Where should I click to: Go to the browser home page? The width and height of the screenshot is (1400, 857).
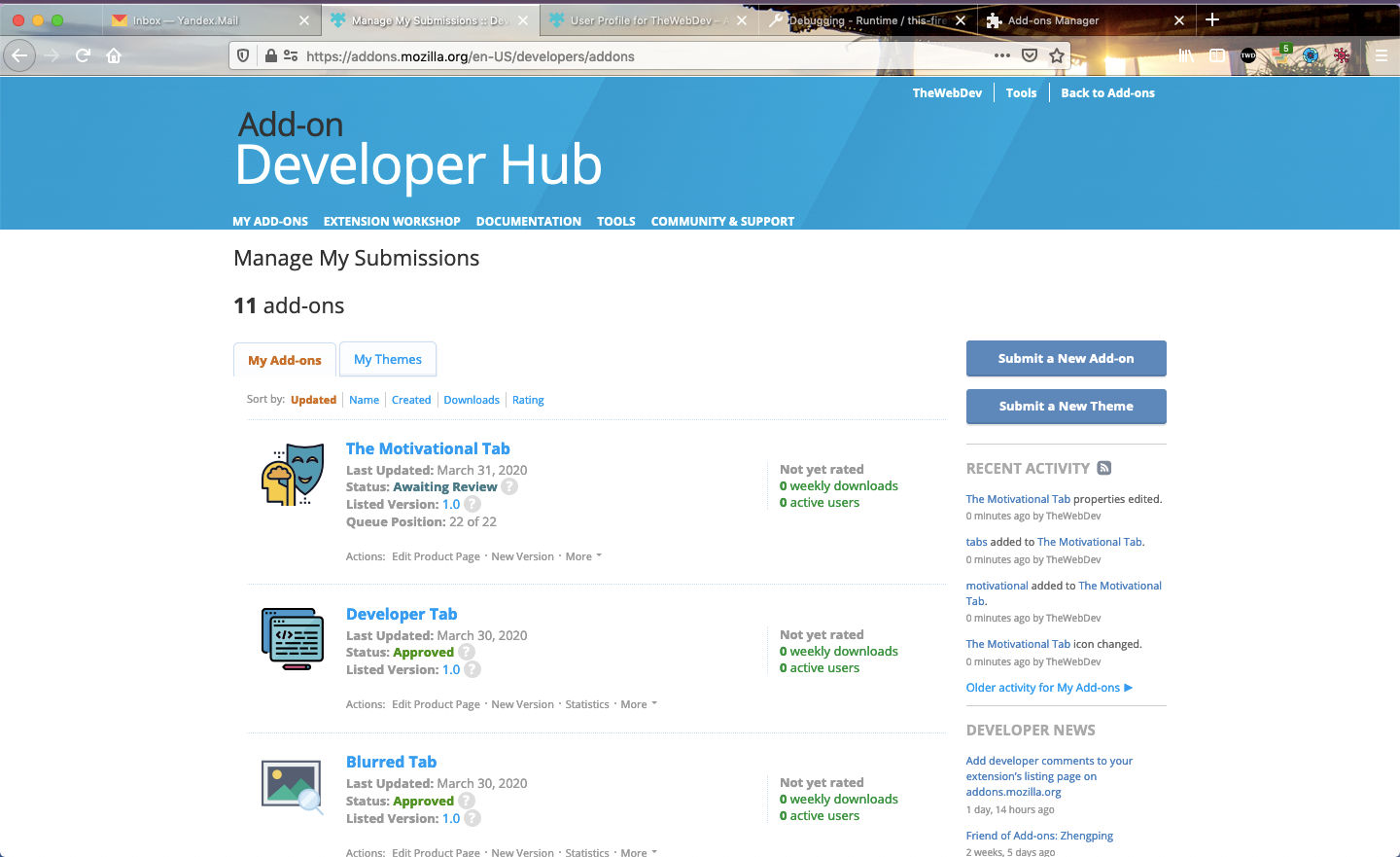point(114,55)
